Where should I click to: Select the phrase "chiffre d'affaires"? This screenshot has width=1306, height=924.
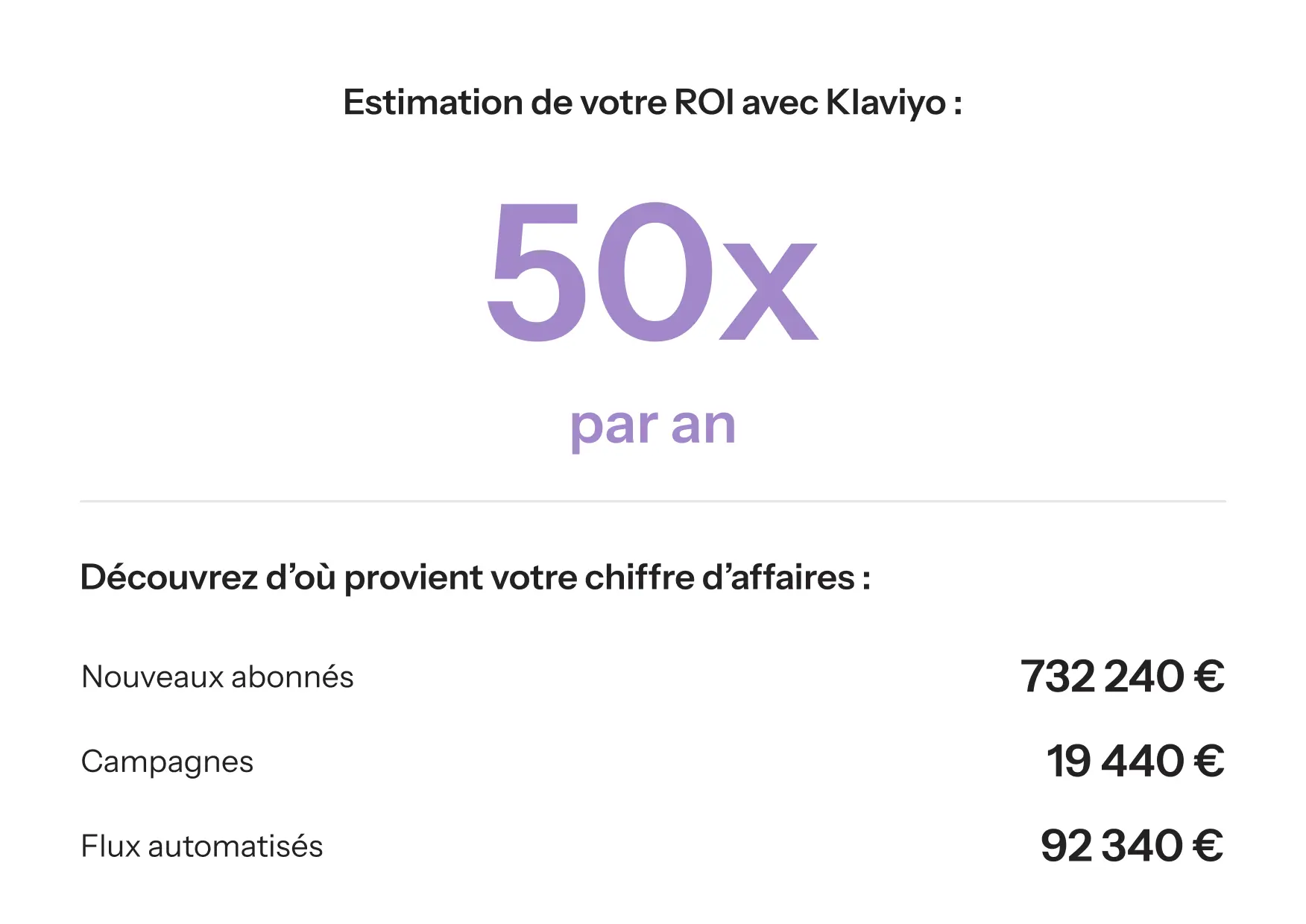[720, 577]
